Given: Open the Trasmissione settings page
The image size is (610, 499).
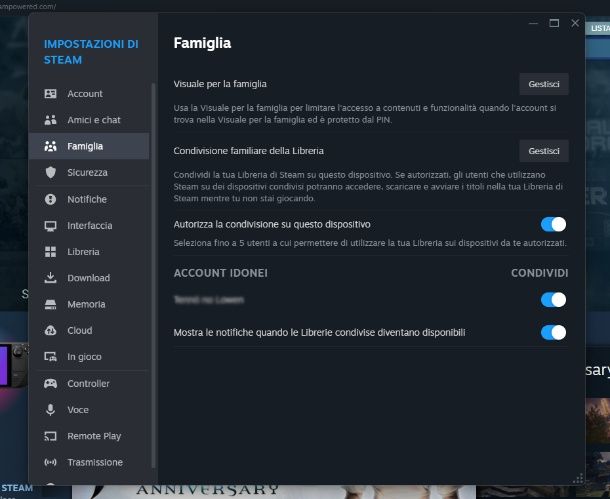Looking at the screenshot, I should 89,462.
